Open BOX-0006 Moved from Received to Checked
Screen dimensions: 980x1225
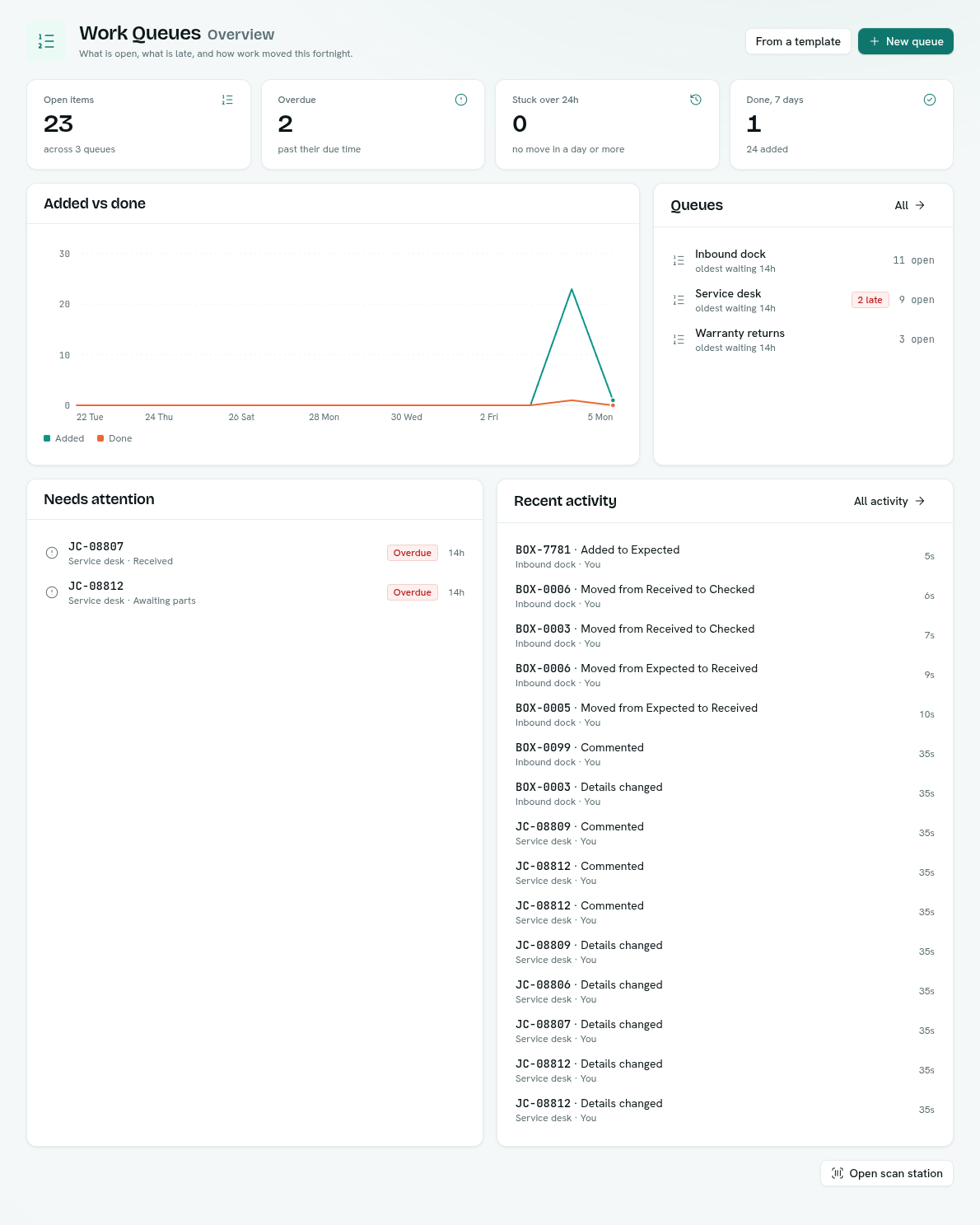[x=725, y=596]
